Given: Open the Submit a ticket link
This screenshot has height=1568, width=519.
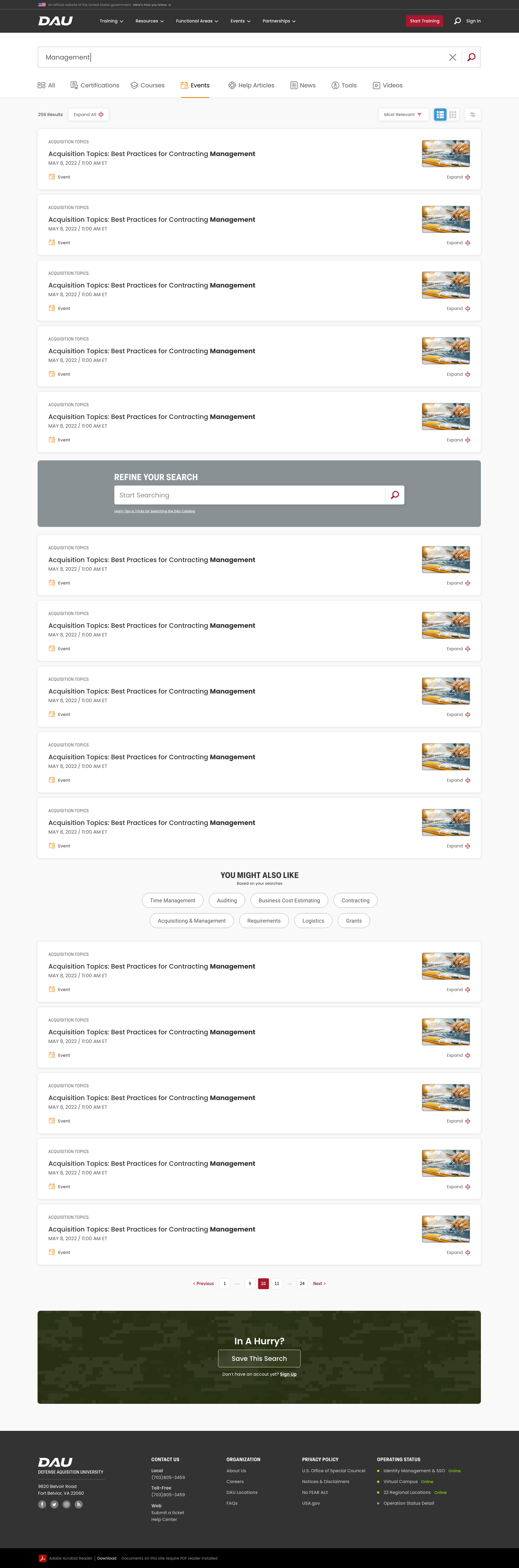Looking at the screenshot, I should pos(168,1512).
